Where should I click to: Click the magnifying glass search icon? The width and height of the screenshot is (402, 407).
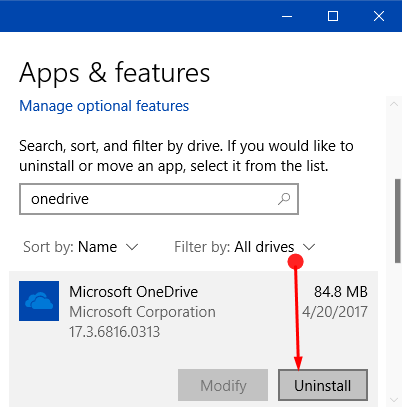284,199
